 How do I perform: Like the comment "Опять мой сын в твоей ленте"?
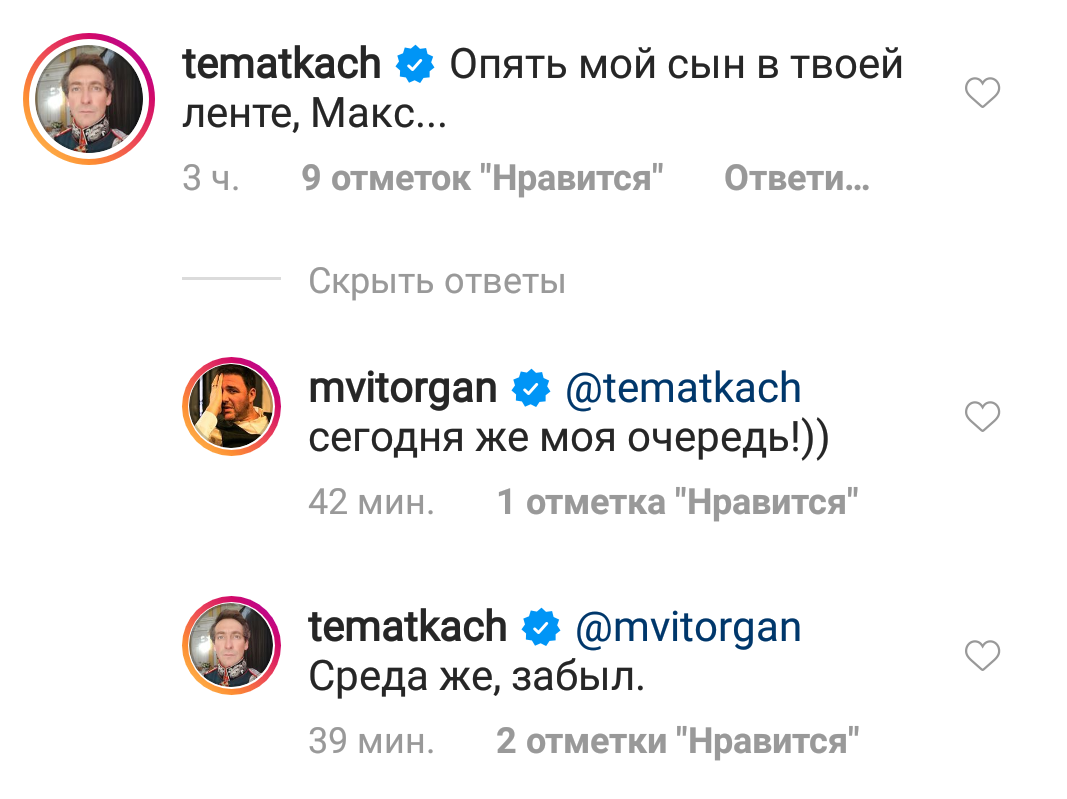pyautogui.click(x=982, y=95)
